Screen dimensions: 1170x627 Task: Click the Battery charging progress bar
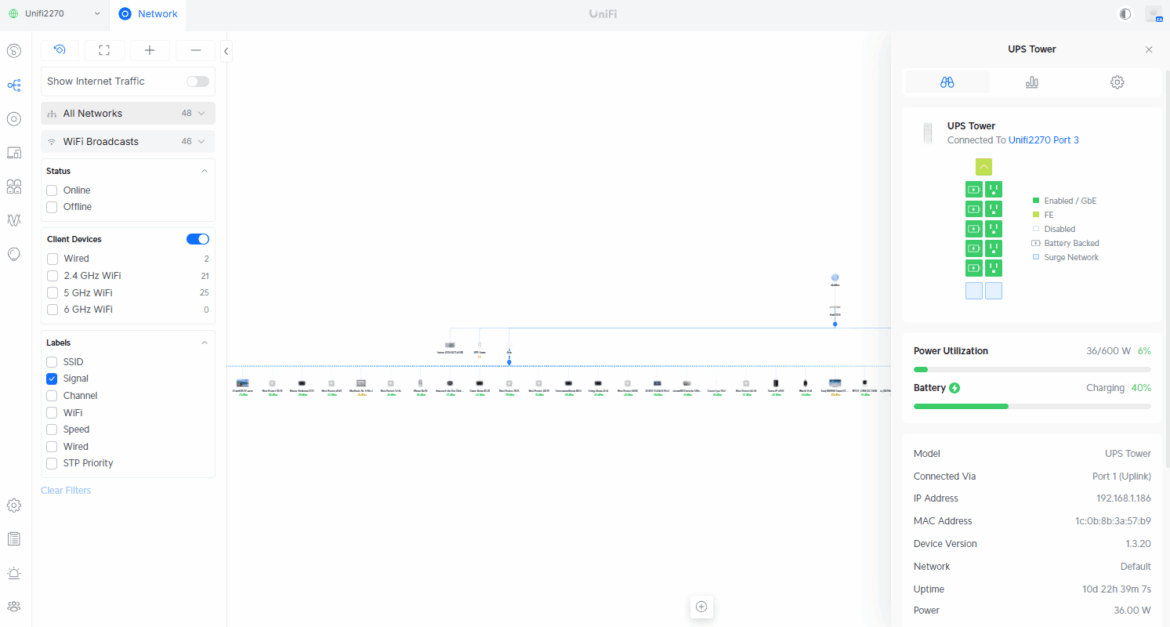click(1031, 406)
